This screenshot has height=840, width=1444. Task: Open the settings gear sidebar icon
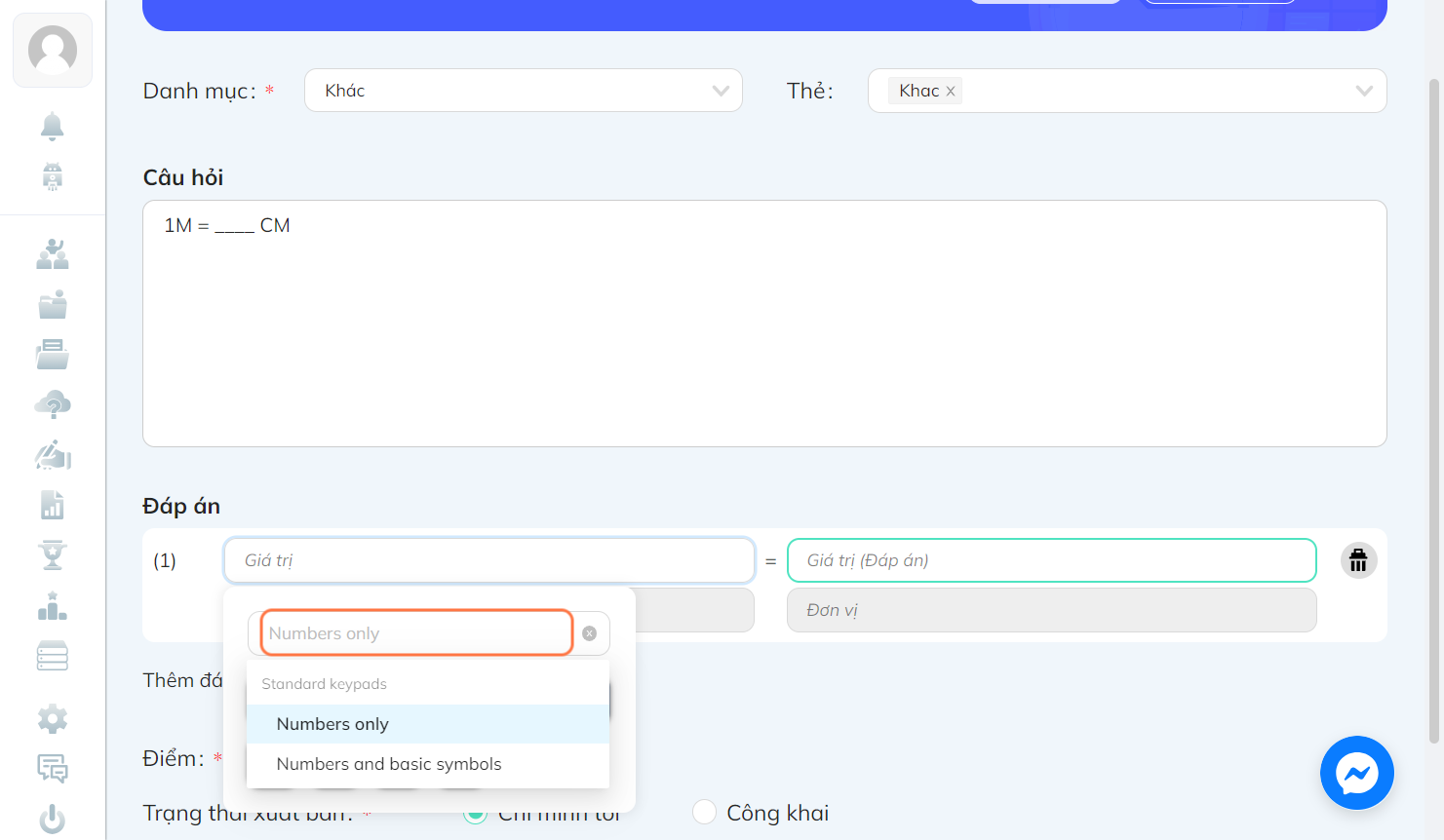53,719
